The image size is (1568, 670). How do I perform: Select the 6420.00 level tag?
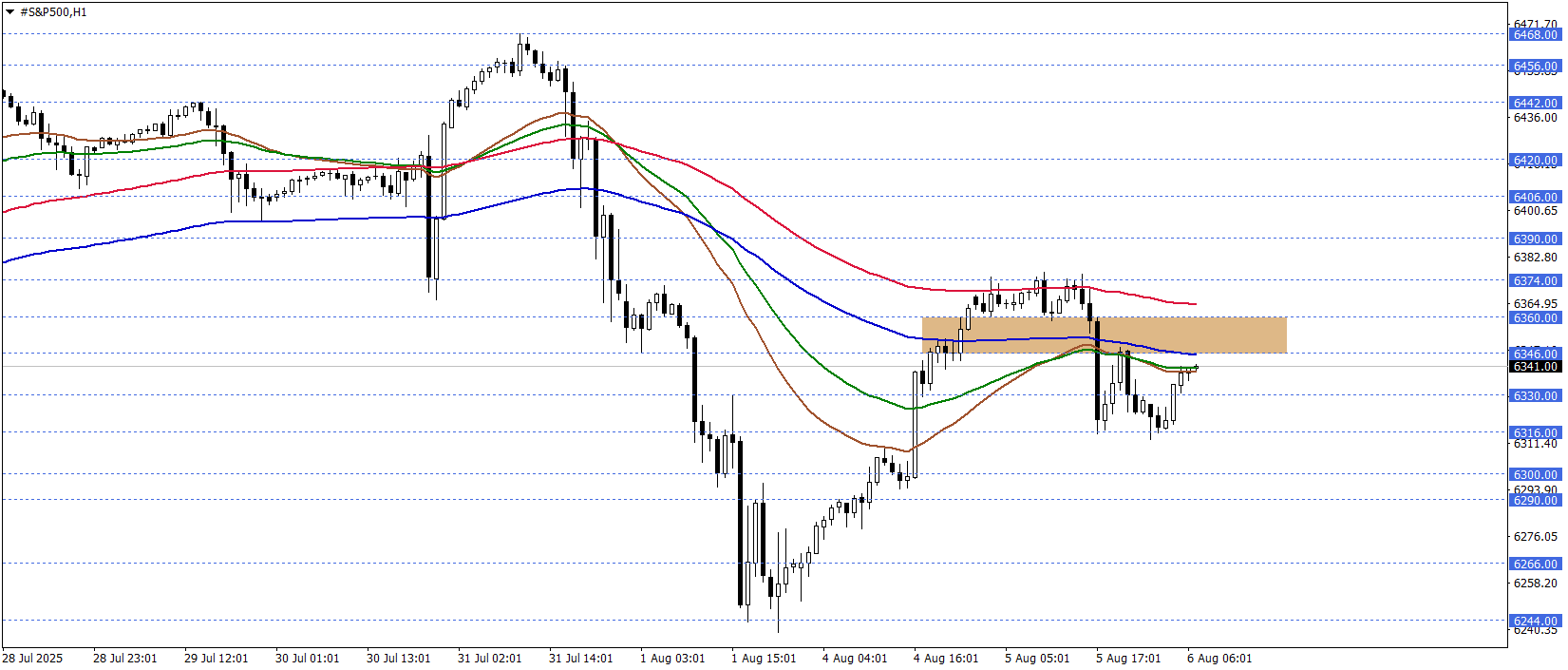(x=1535, y=161)
